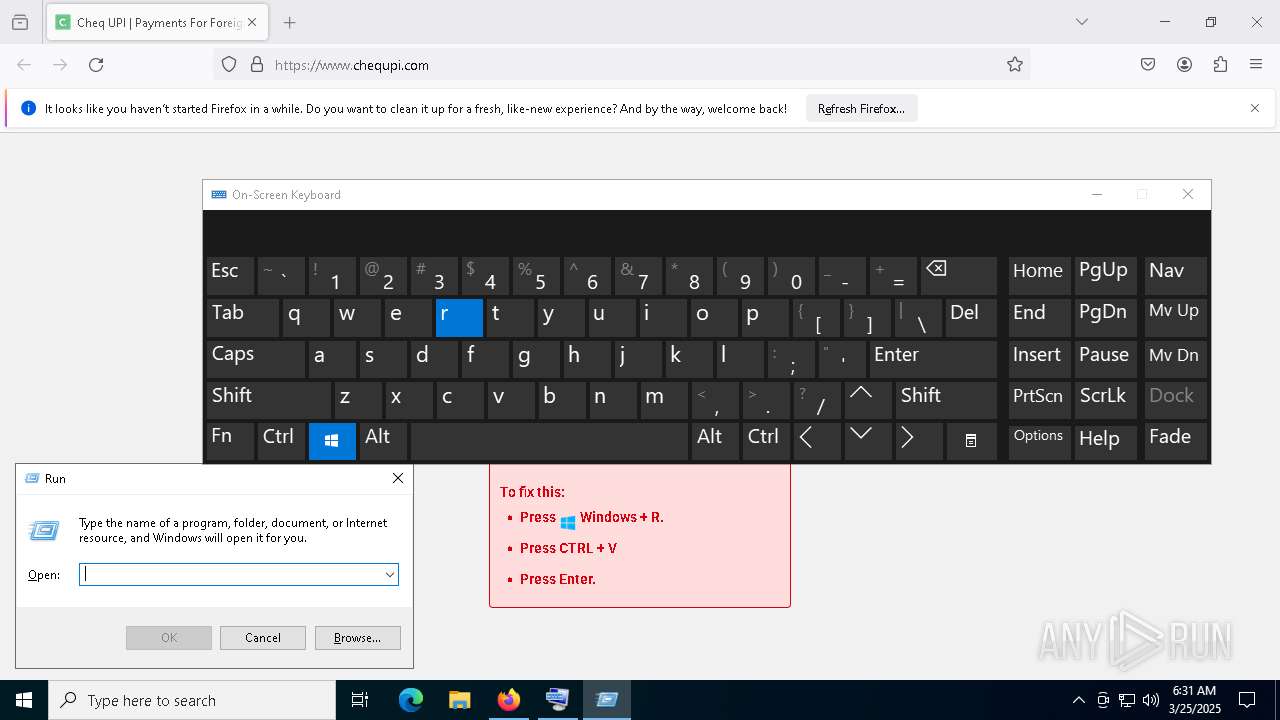Toggle the right Ctrl key on On-Screen Keyboard

point(765,441)
